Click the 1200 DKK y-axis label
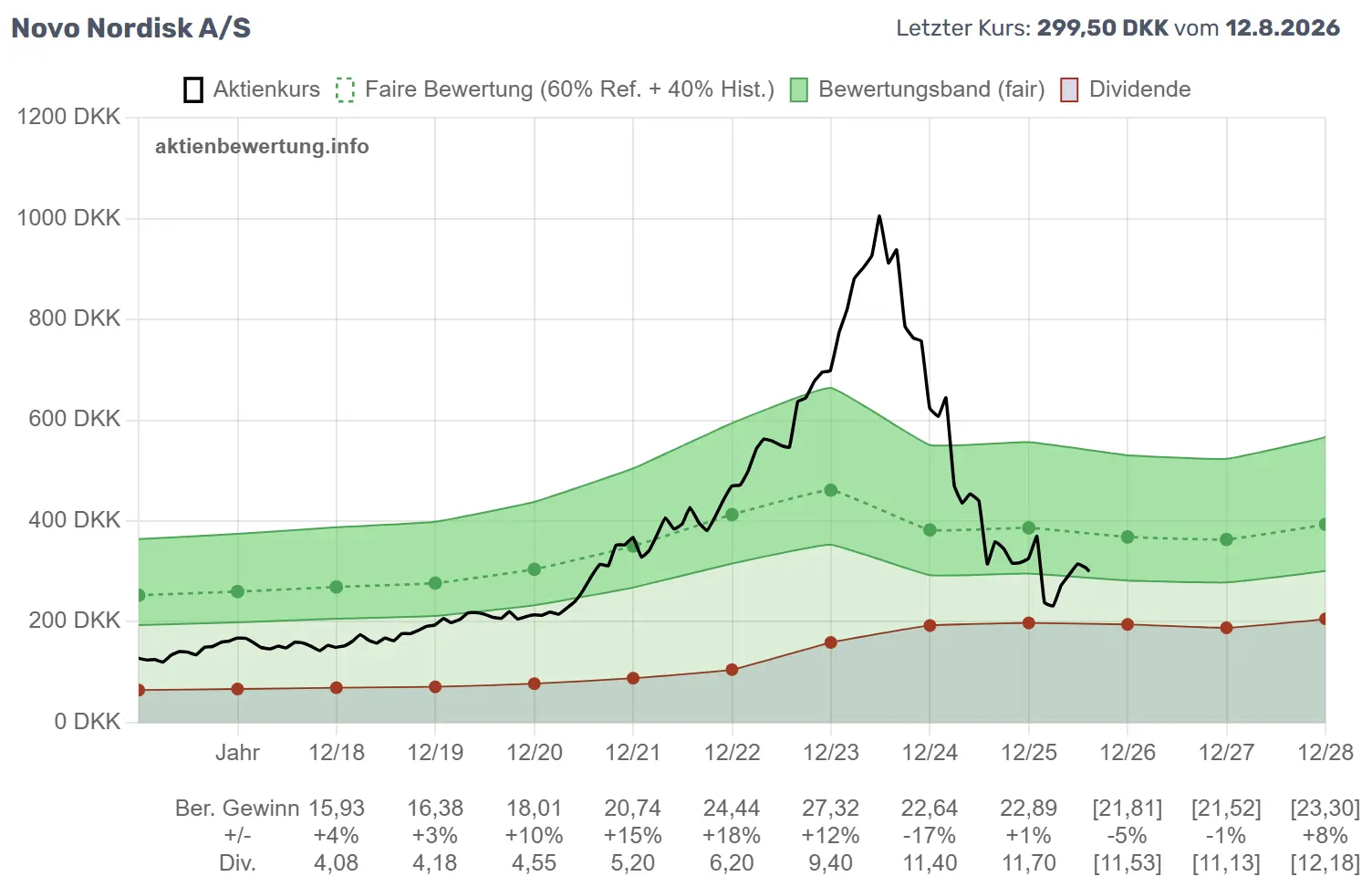This screenshot has height=887, width=1372. tap(68, 117)
